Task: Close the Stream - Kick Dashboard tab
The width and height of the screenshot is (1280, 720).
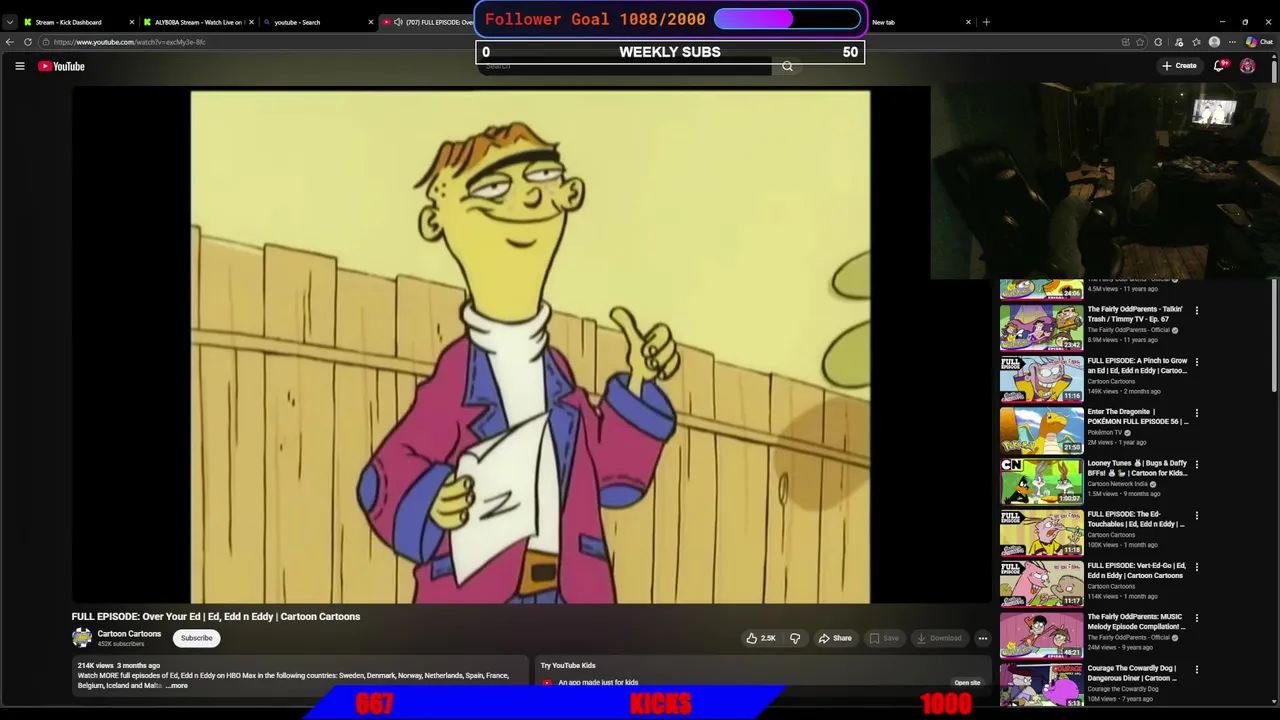Action: tap(131, 22)
